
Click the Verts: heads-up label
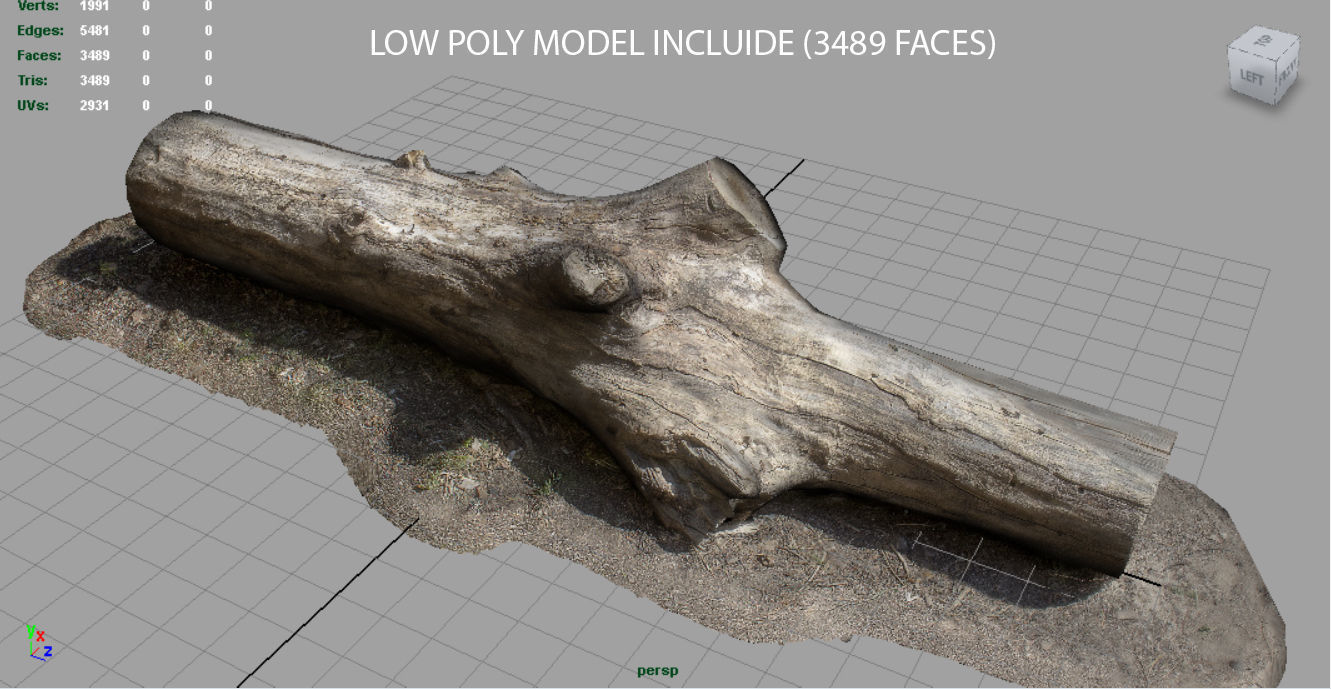[38, 6]
